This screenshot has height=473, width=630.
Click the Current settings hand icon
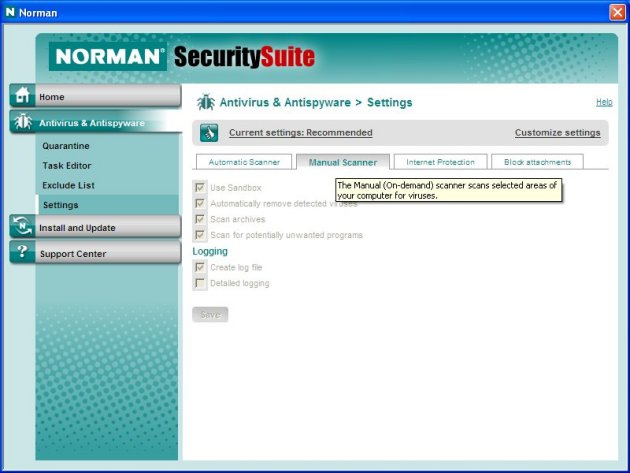click(209, 133)
